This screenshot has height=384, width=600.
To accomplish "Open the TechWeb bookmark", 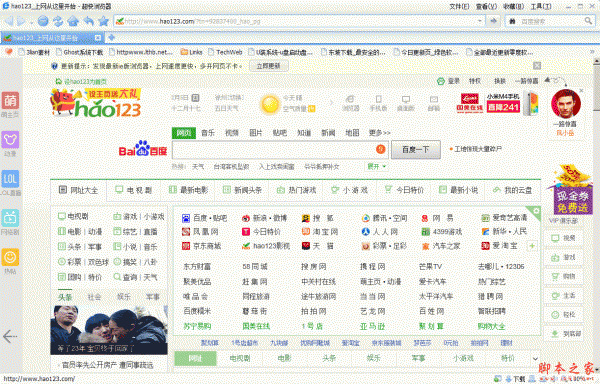I will point(225,52).
